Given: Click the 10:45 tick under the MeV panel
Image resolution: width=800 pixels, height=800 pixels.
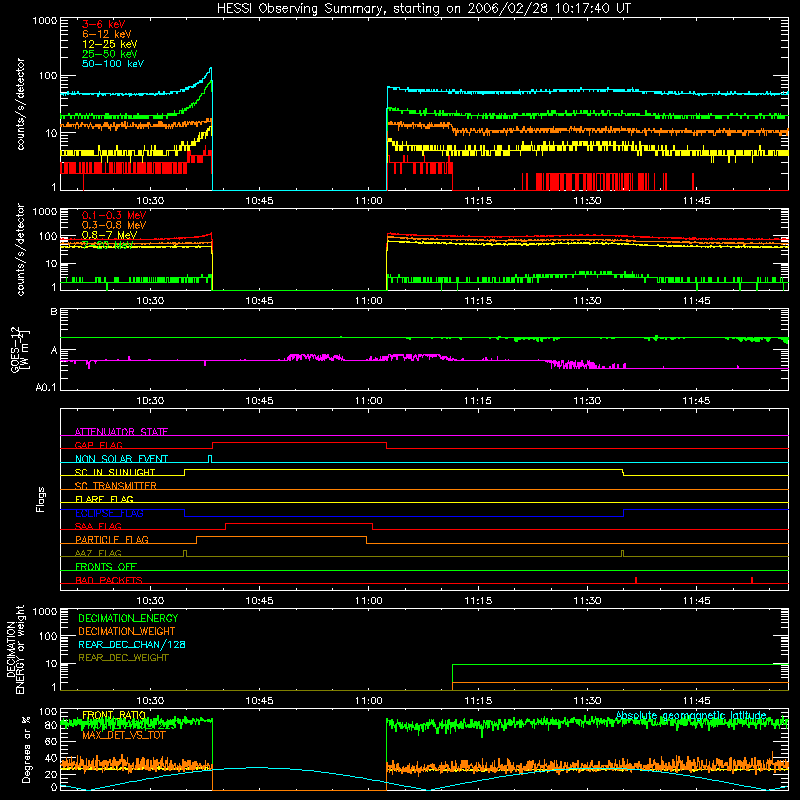Looking at the screenshot, I should click(259, 301).
